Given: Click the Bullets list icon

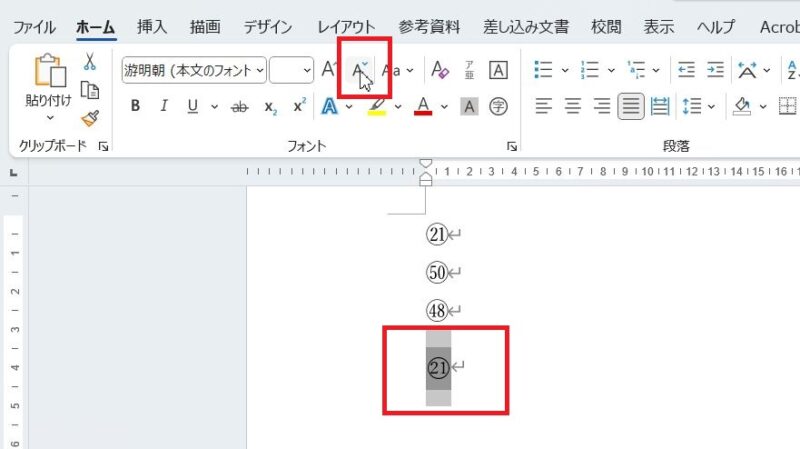Looking at the screenshot, I should tap(543, 69).
